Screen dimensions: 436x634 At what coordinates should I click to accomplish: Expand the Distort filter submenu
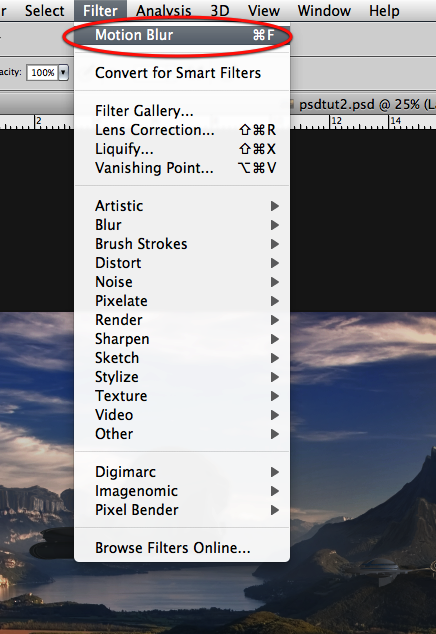182,263
